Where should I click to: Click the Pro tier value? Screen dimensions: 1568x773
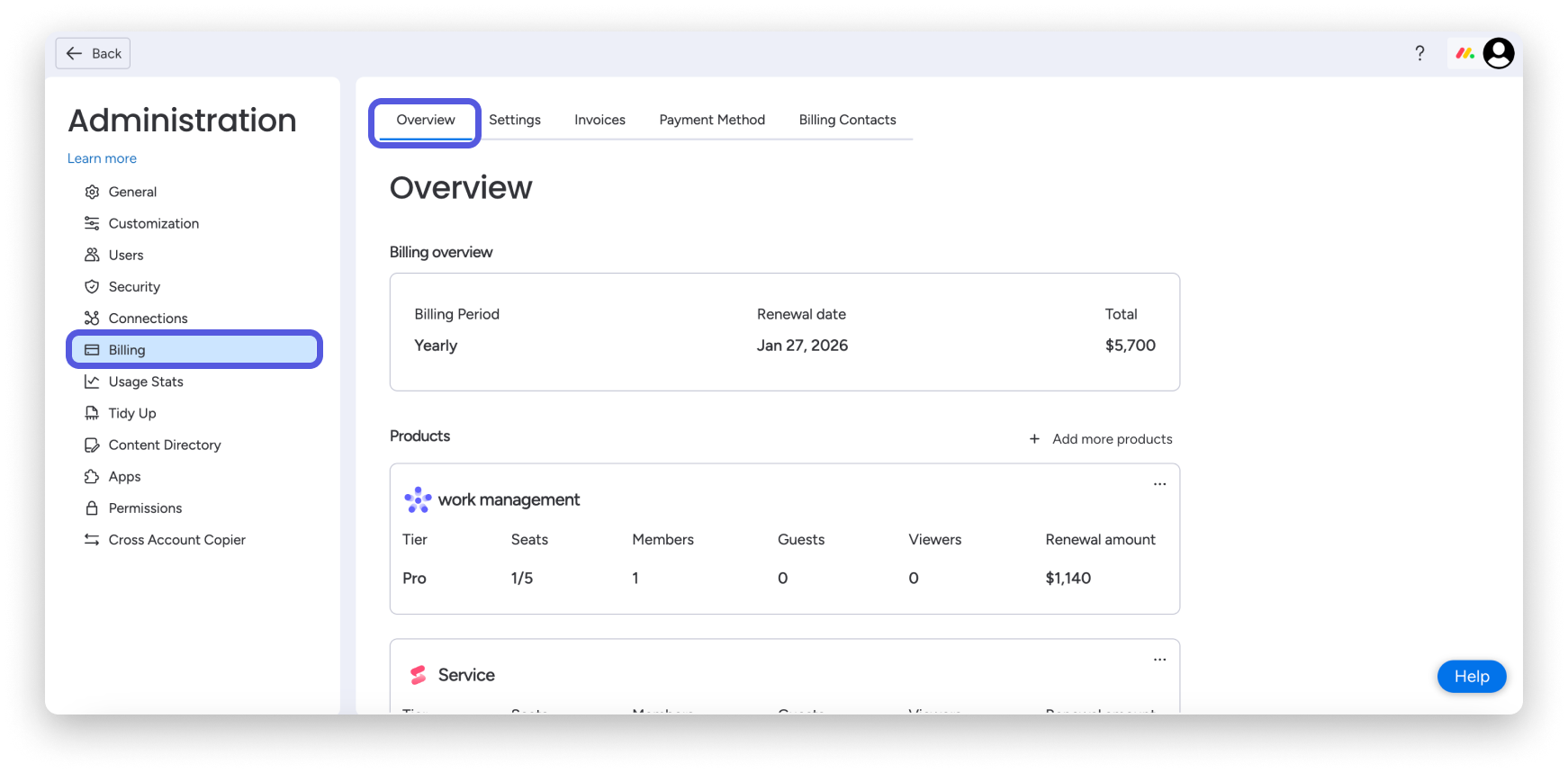[x=414, y=579]
